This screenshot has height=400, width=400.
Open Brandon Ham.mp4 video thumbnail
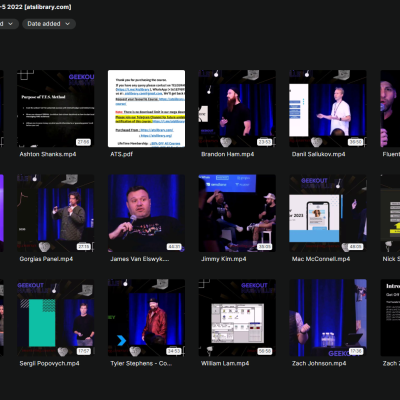[237, 108]
